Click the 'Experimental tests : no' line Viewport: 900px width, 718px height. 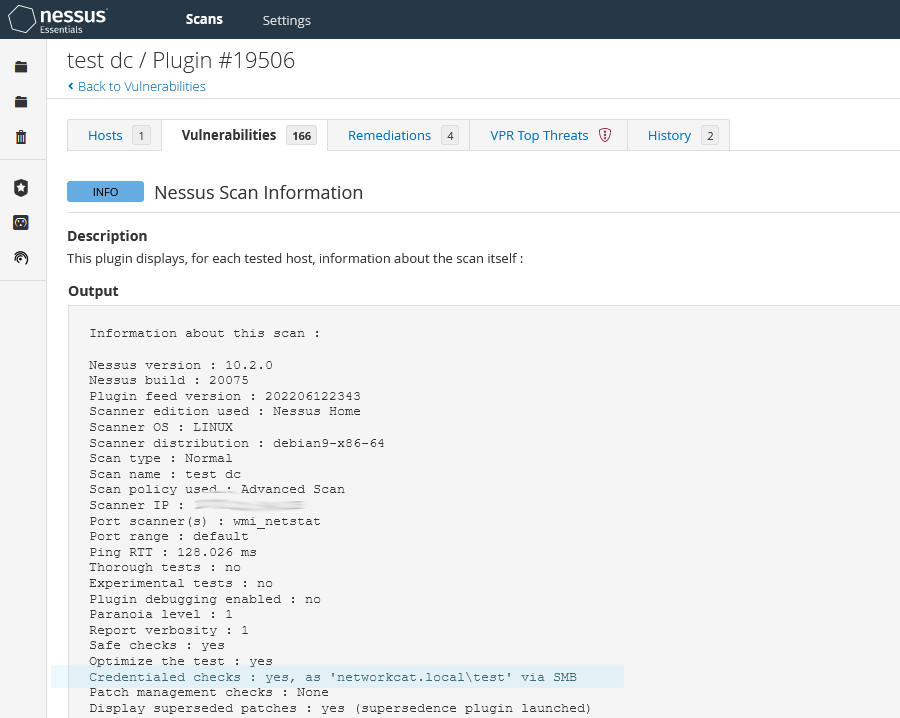(x=181, y=583)
